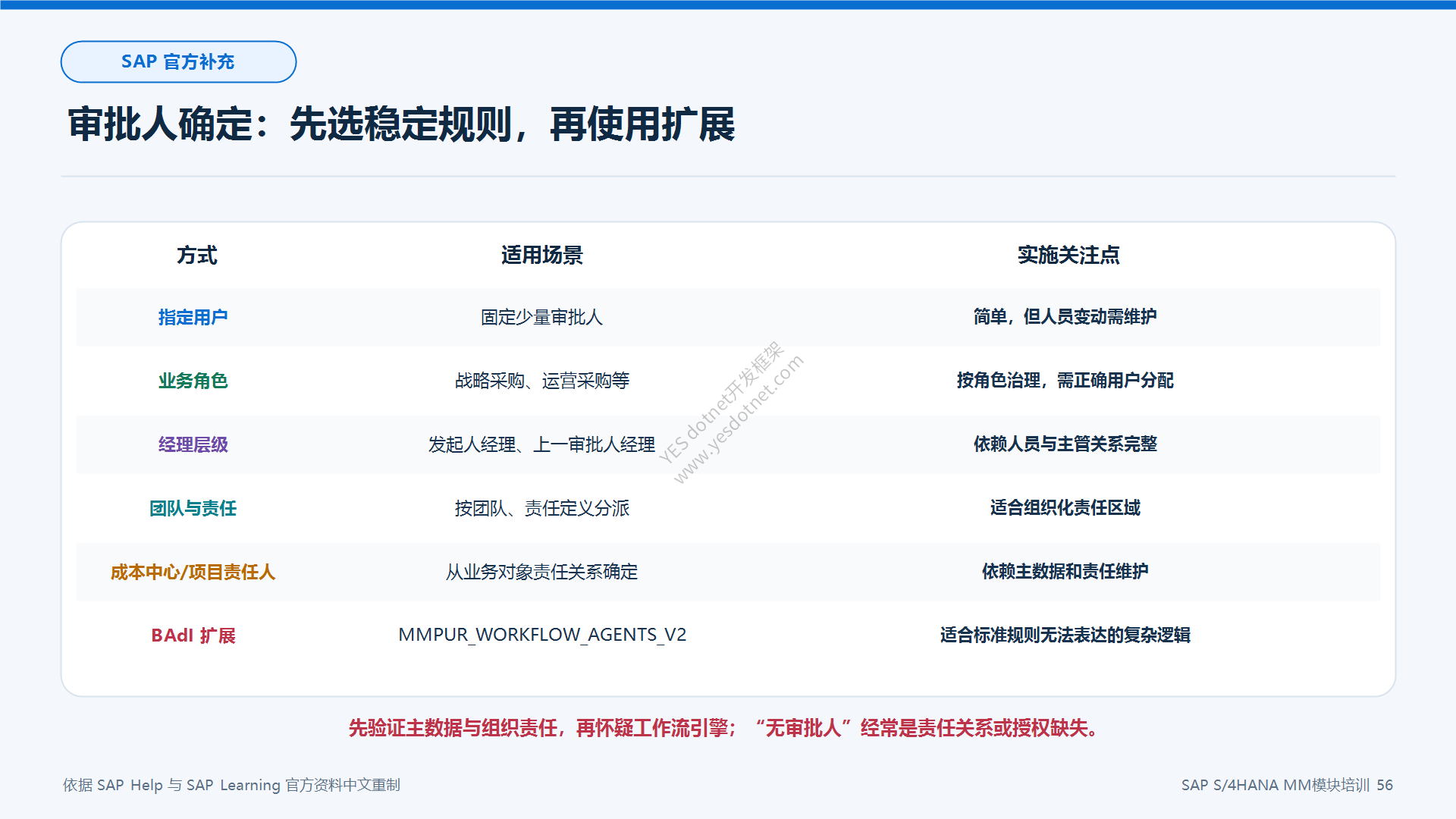Click the cell '从业务对象责任关系确定'
The image size is (1456, 819).
(542, 572)
